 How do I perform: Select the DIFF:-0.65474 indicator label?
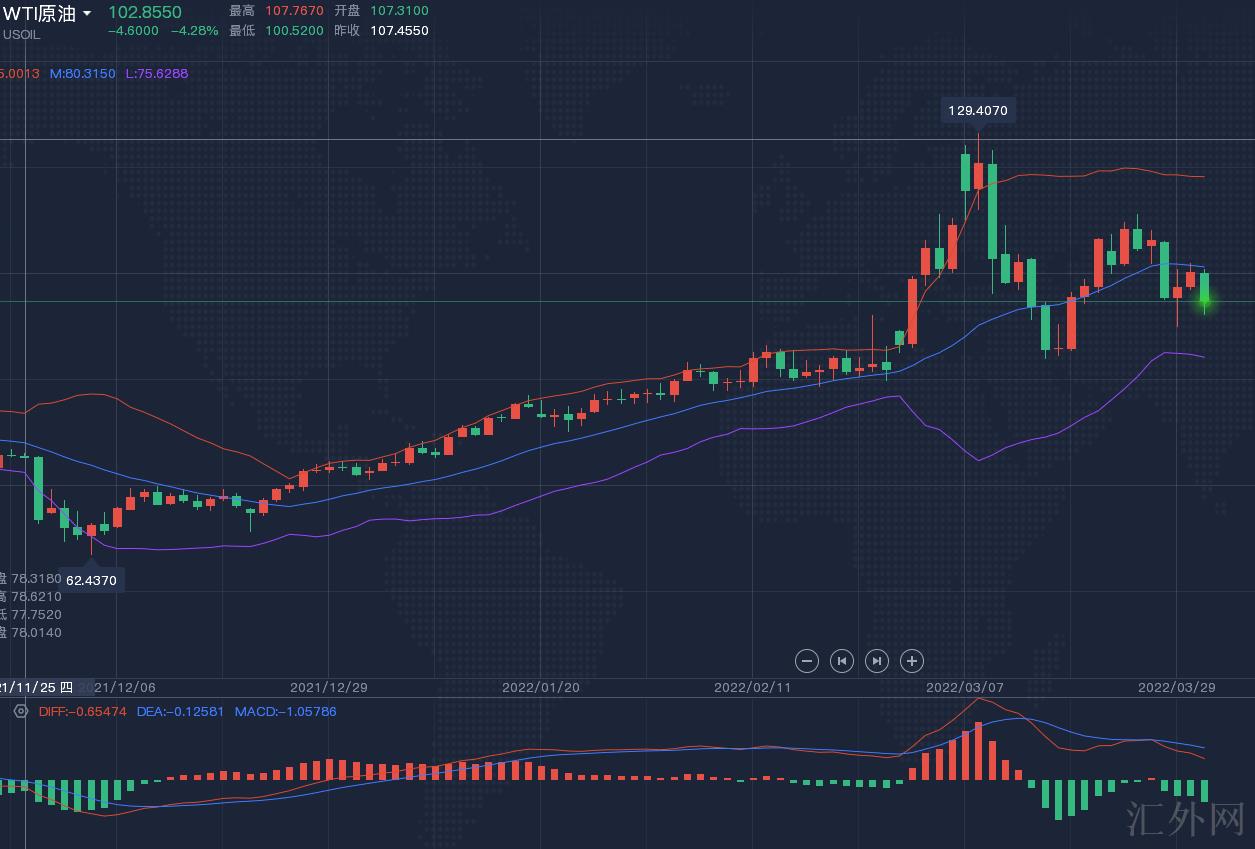coord(82,712)
